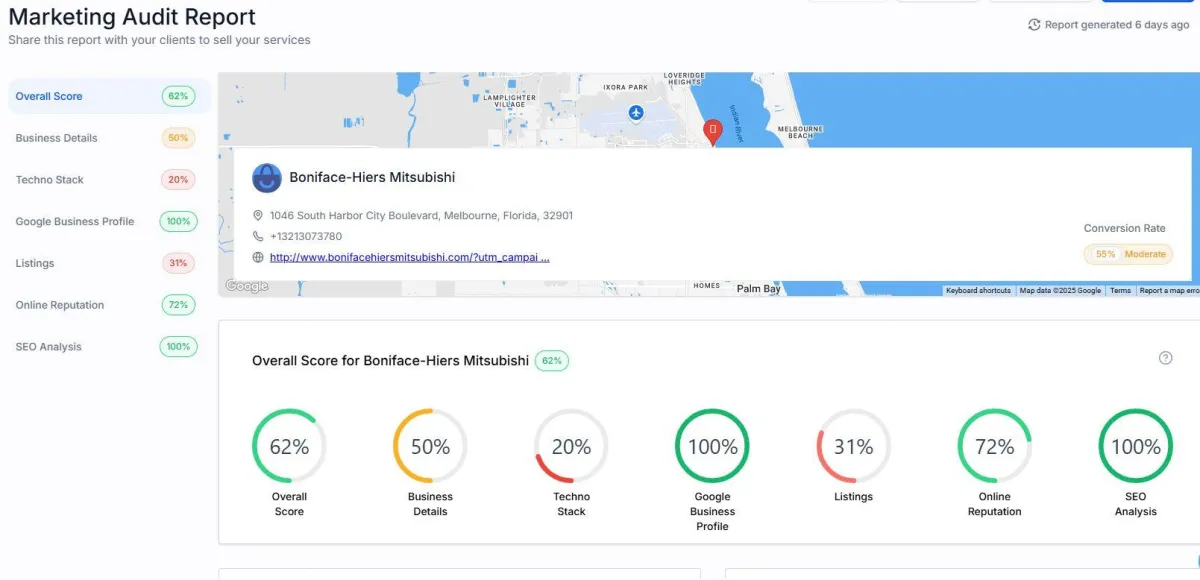The height and width of the screenshot is (580, 1200).
Task: Open the bonifacehiersmitsubishi.com website link
Action: tap(409, 257)
